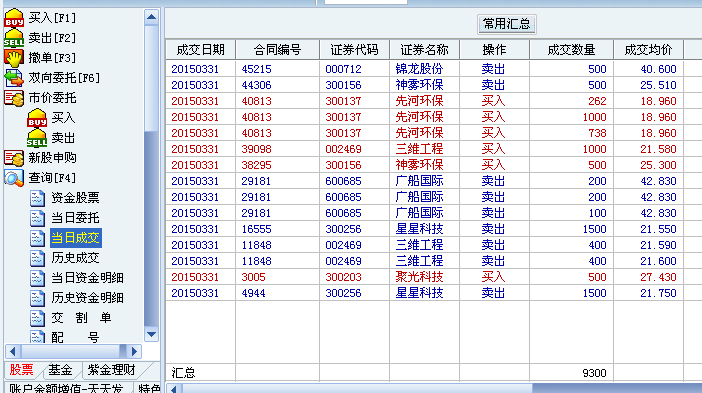The height and width of the screenshot is (393, 702).
Task: Switch to 账户余额增值-天天发 tab
Action: (x=66, y=388)
